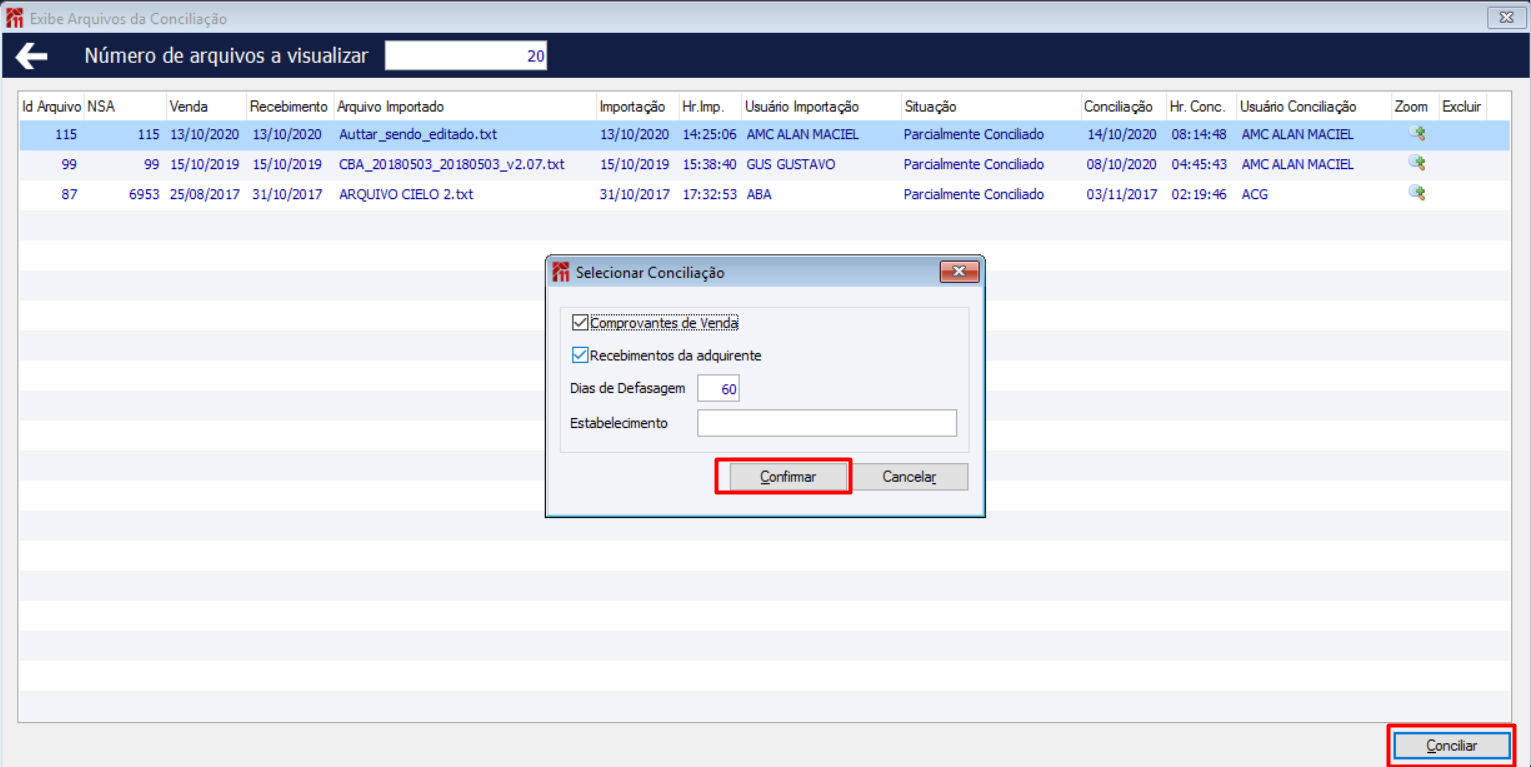Click Número de arquivos a visualizar field
1531x767 pixels.
tap(466, 56)
